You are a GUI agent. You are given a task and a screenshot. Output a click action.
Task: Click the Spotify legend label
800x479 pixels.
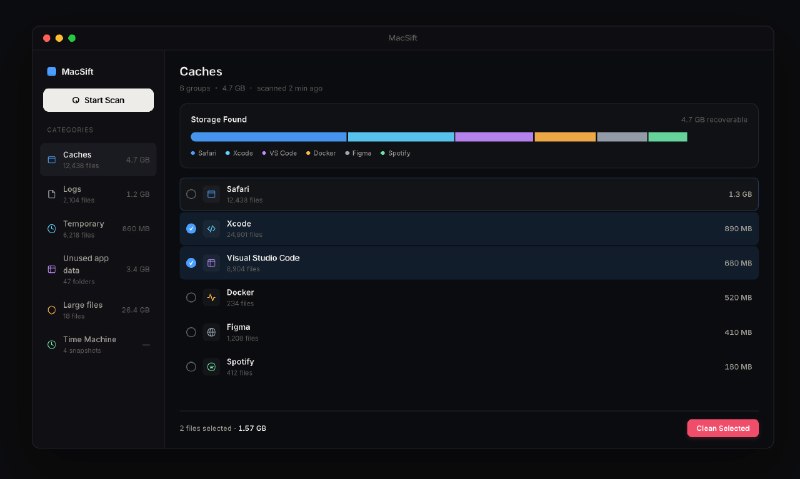(x=399, y=153)
